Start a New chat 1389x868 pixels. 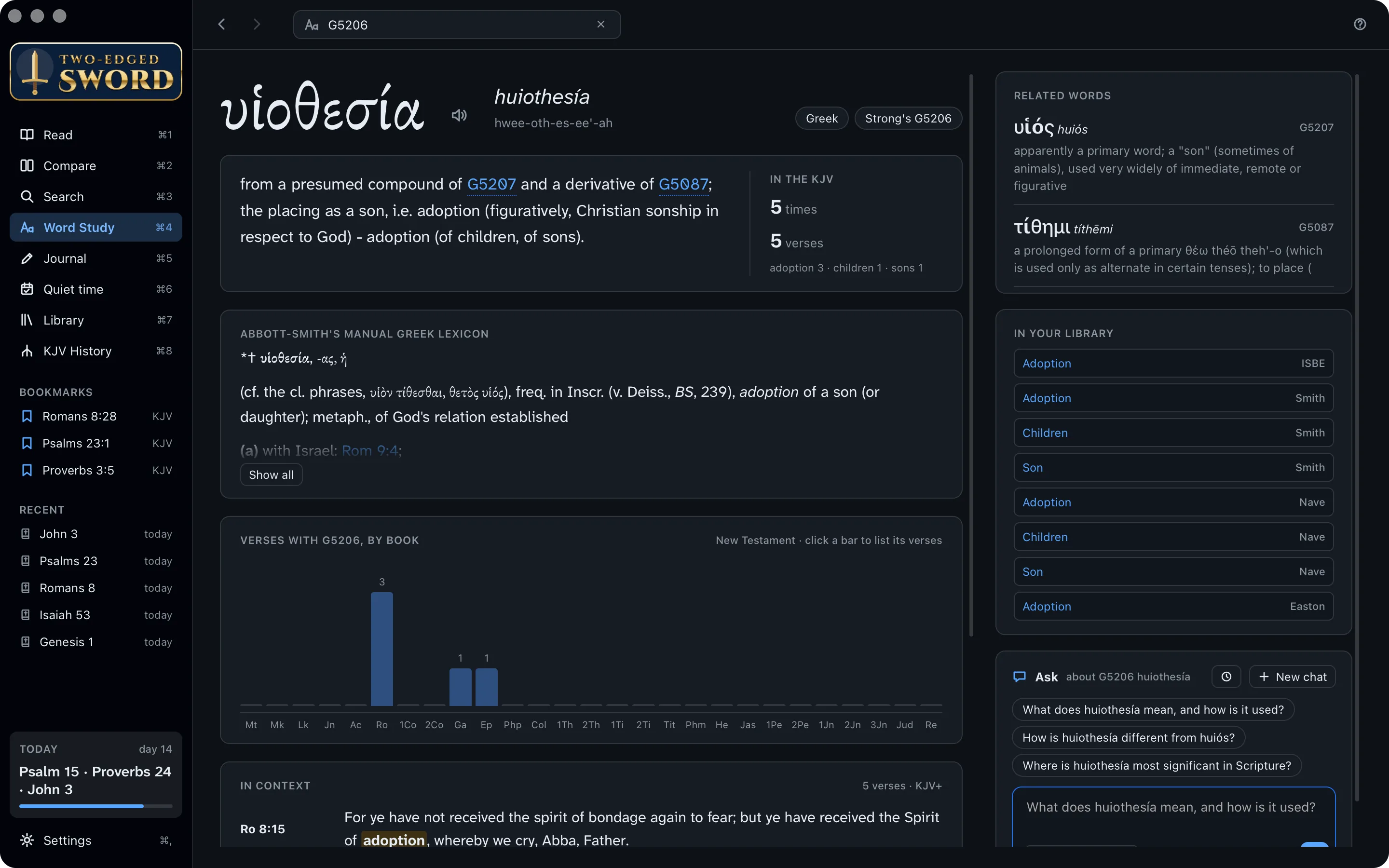coord(1293,676)
